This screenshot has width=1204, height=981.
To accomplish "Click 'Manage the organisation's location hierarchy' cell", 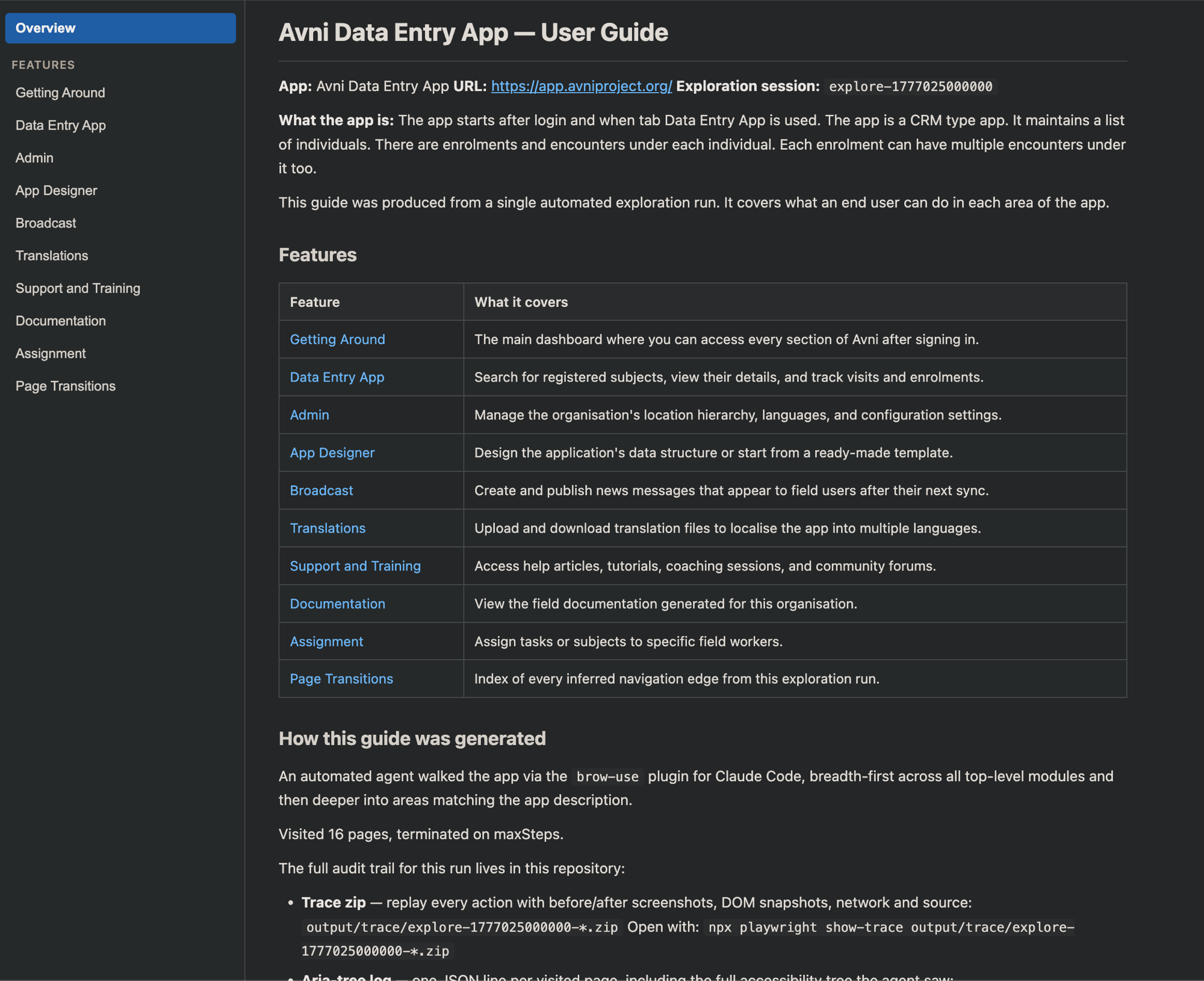I will (x=738, y=415).
